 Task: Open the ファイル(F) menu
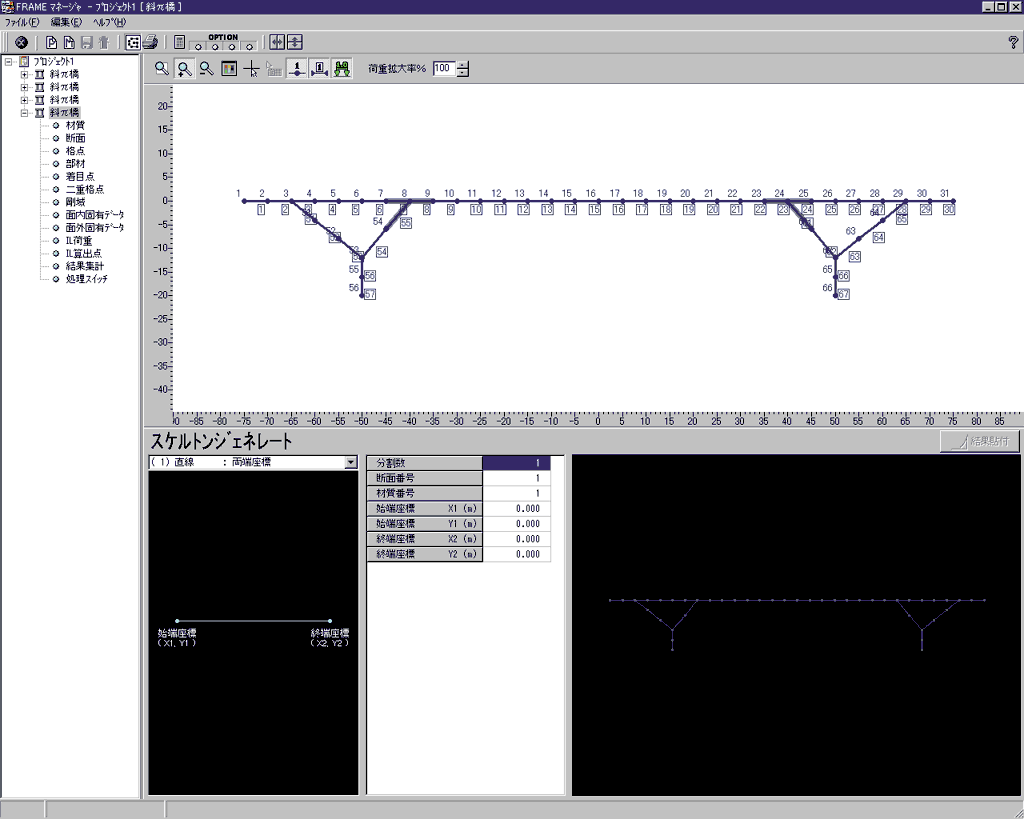coord(22,21)
